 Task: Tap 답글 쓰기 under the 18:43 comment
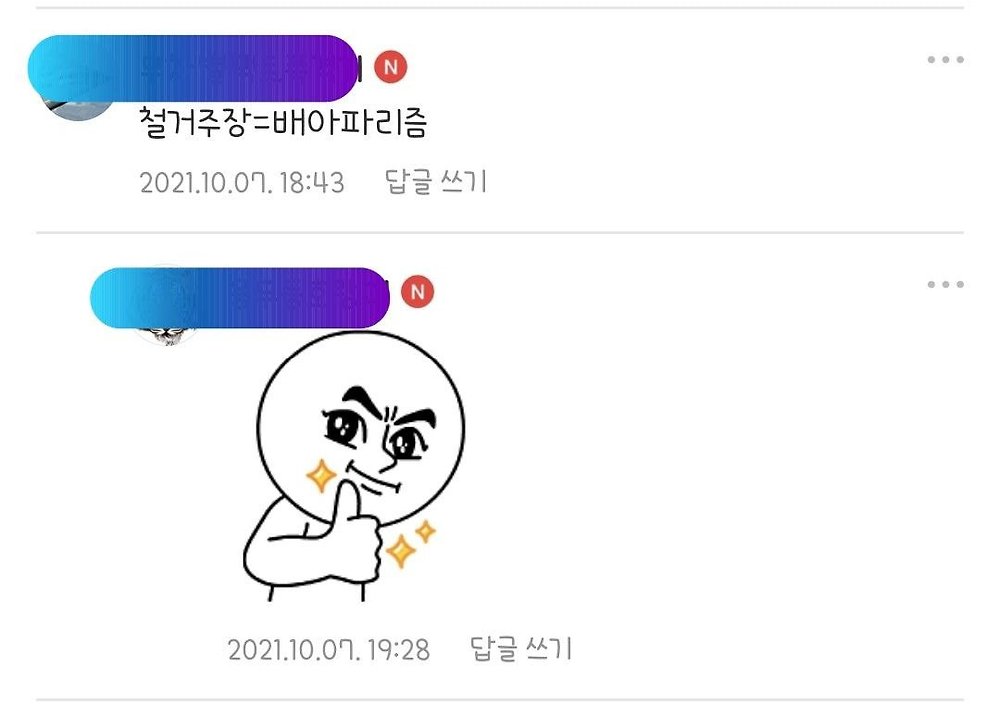436,182
